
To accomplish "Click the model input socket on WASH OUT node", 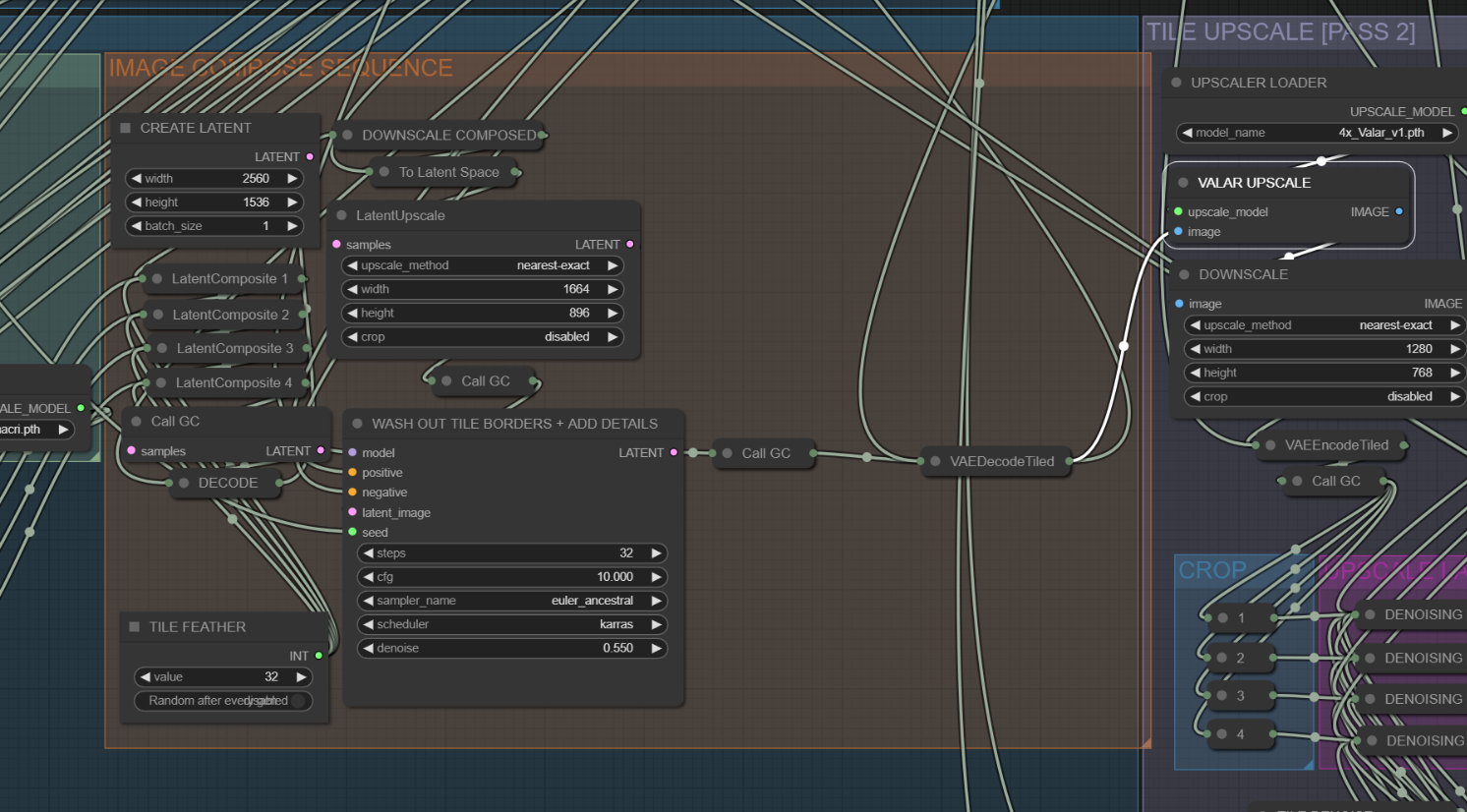I will click(x=352, y=452).
